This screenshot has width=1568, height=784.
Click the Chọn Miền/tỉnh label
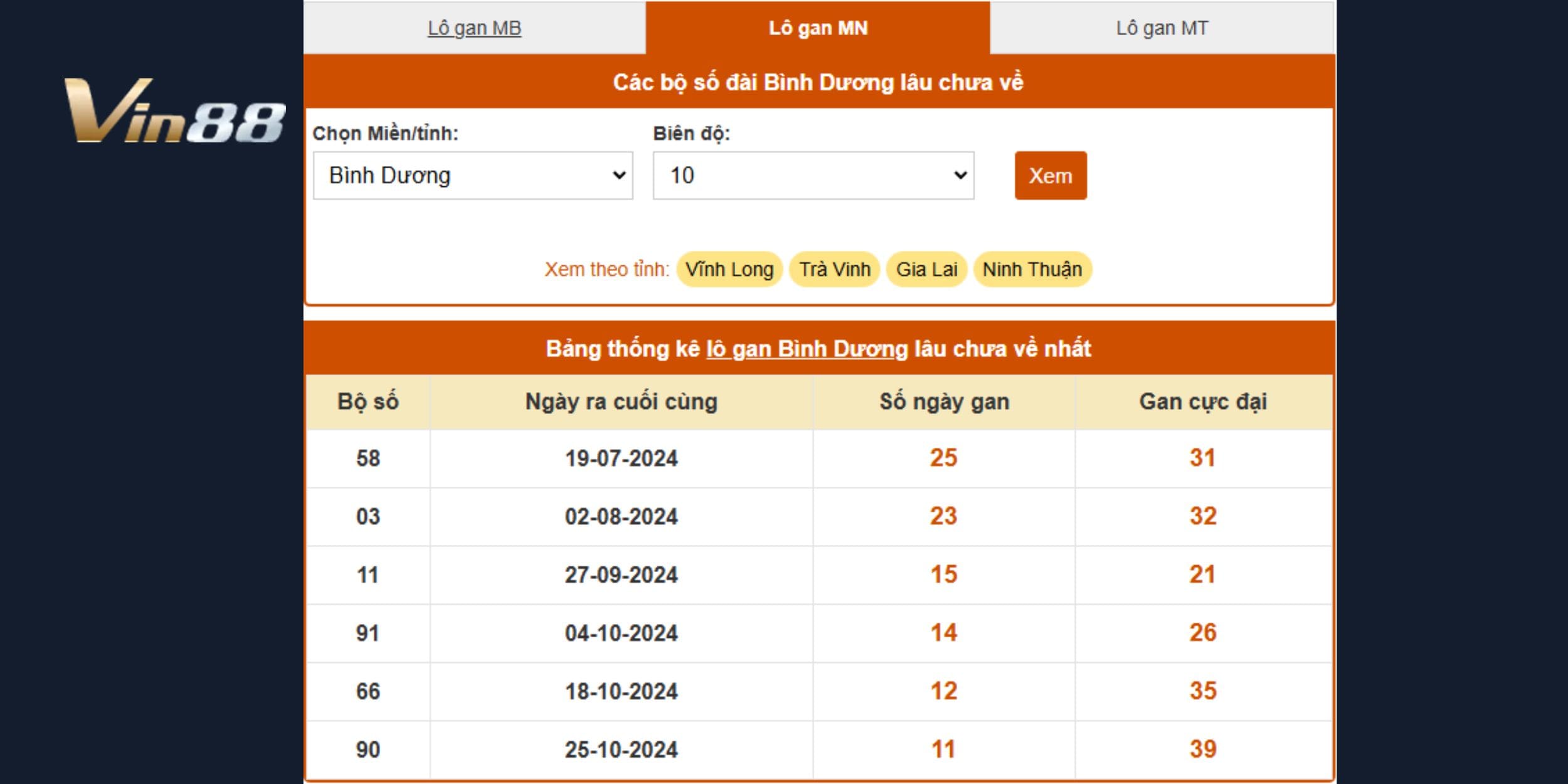pos(386,134)
